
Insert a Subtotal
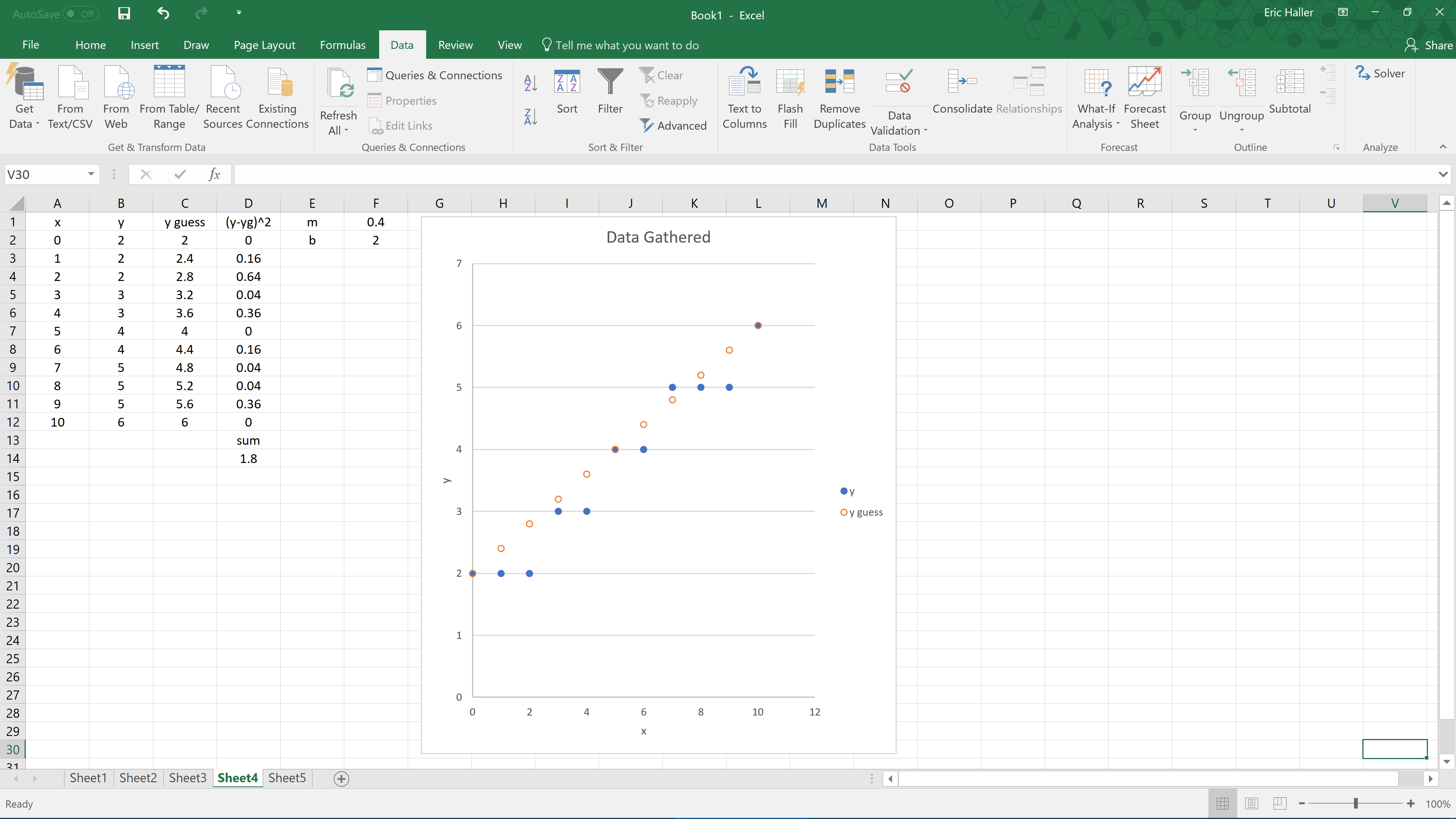(x=1290, y=91)
